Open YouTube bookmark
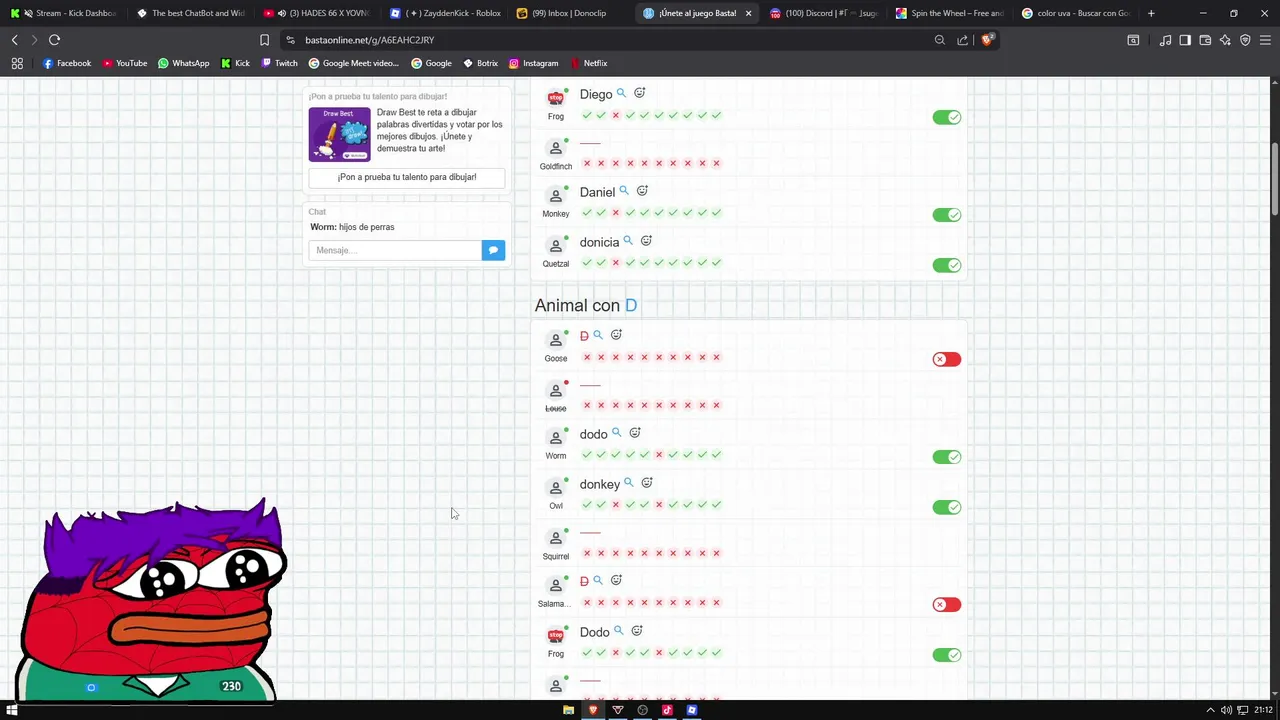 tap(125, 63)
